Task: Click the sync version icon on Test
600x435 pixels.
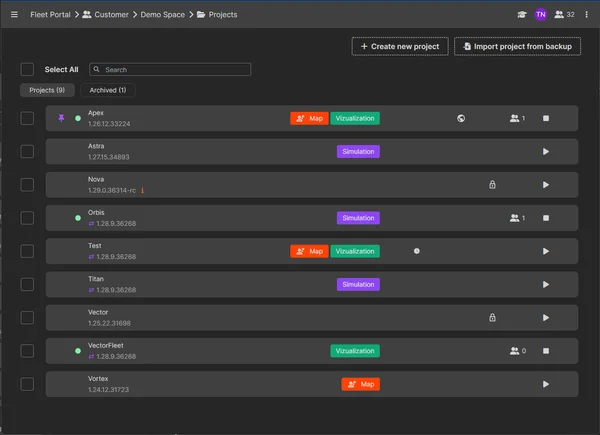Action: [x=91, y=257]
